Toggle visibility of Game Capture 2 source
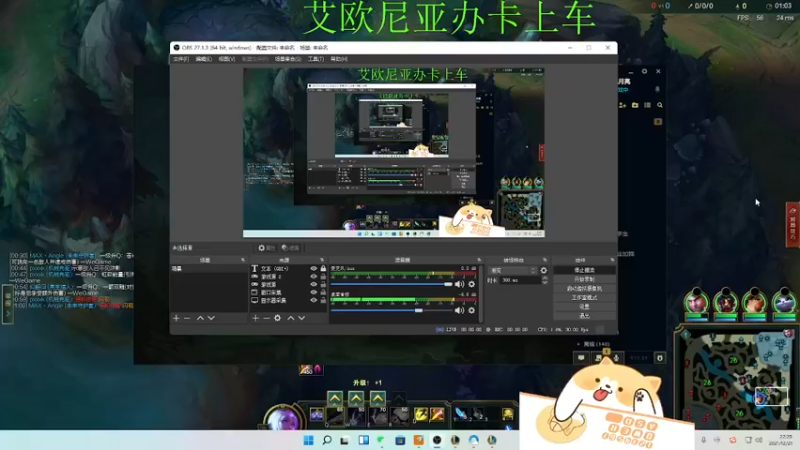 click(314, 277)
